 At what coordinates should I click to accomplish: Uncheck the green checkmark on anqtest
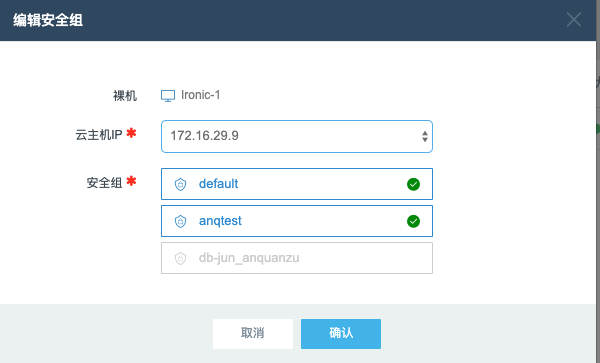click(413, 221)
